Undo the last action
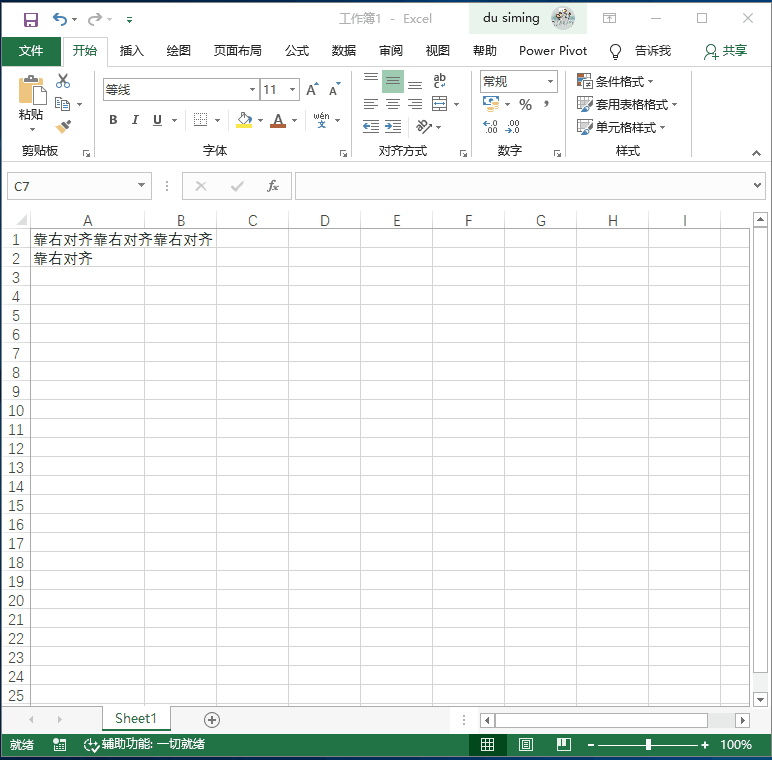Viewport: 772px width, 760px height. tap(60, 19)
